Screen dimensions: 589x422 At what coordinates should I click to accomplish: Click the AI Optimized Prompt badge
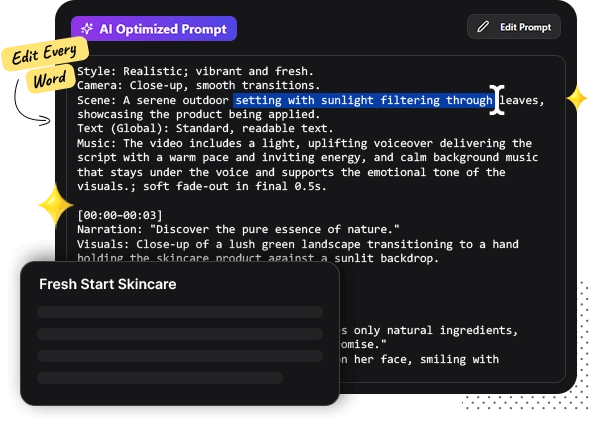click(x=154, y=29)
